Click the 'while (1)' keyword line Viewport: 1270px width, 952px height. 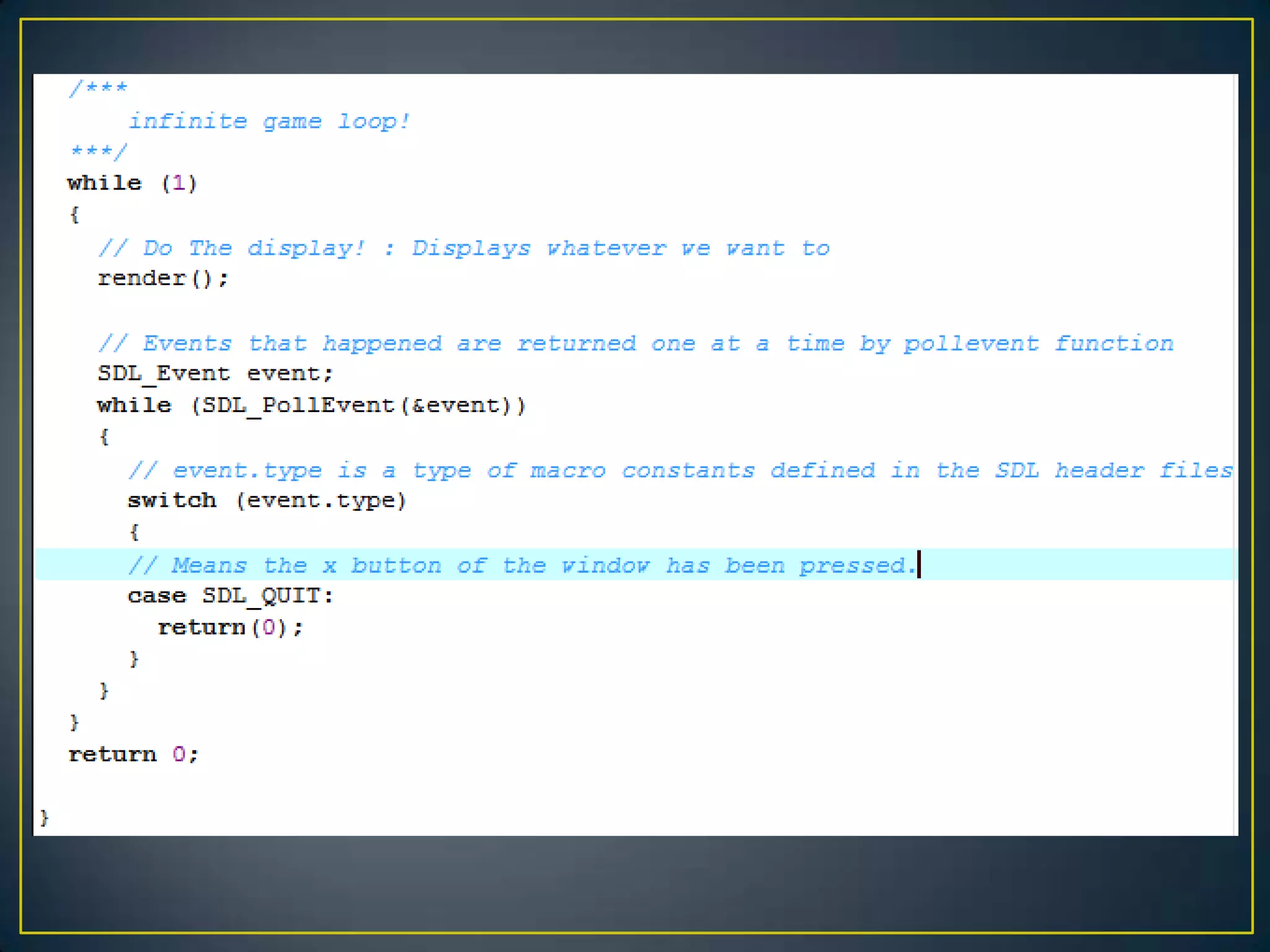click(x=132, y=183)
